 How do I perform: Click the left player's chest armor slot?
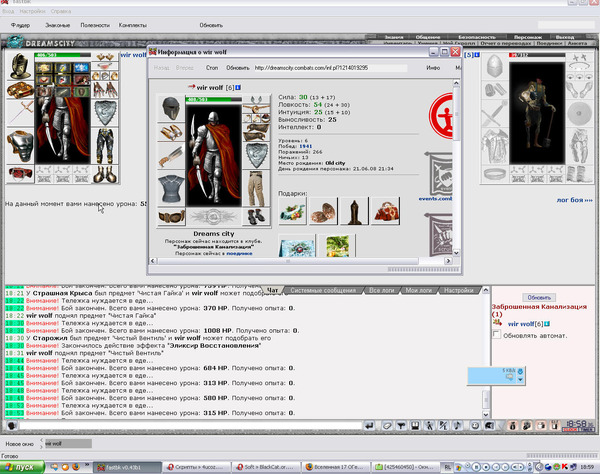tap(20, 147)
